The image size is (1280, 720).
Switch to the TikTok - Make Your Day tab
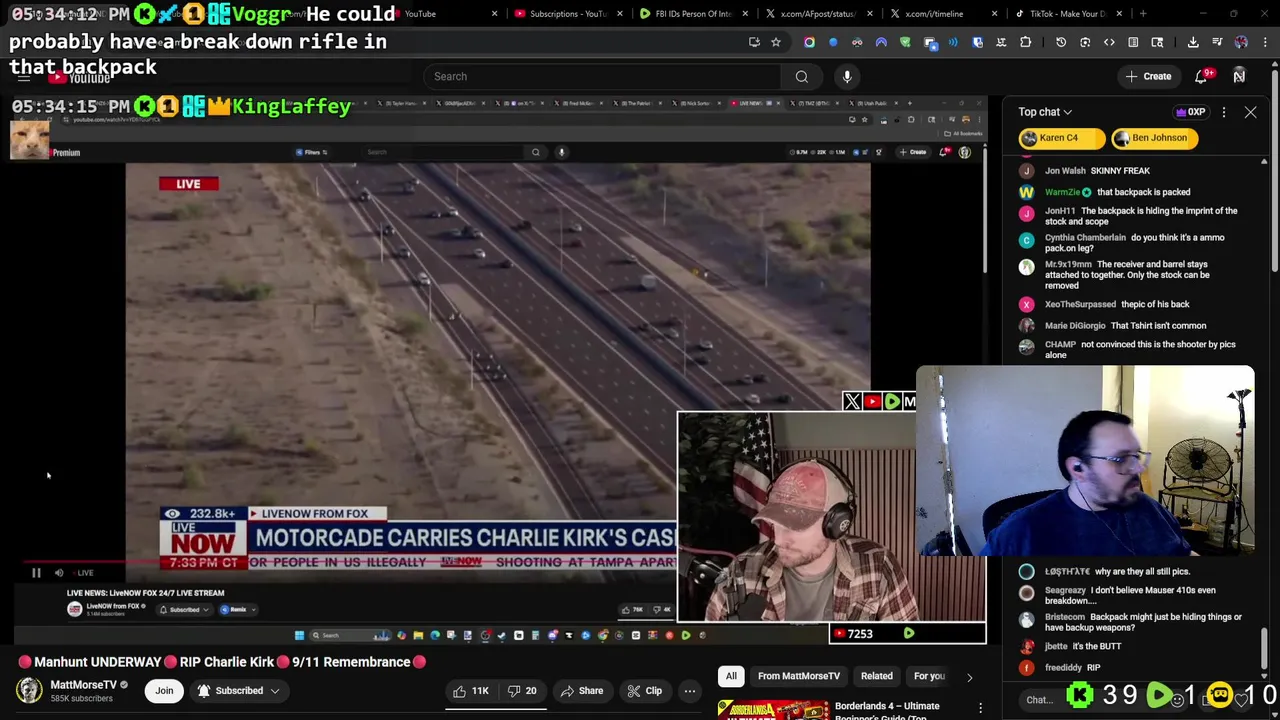pos(1066,14)
